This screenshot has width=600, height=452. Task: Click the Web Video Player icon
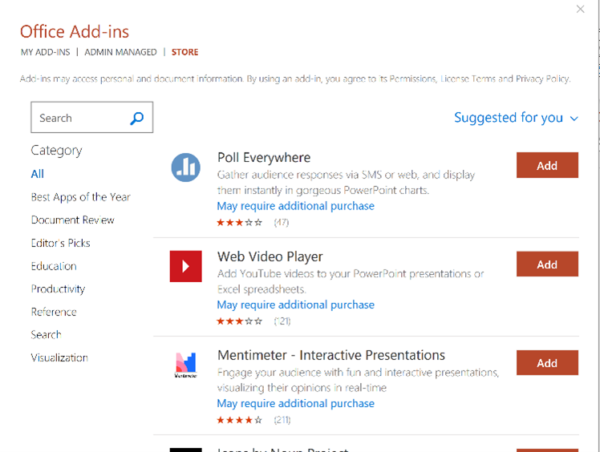186,265
